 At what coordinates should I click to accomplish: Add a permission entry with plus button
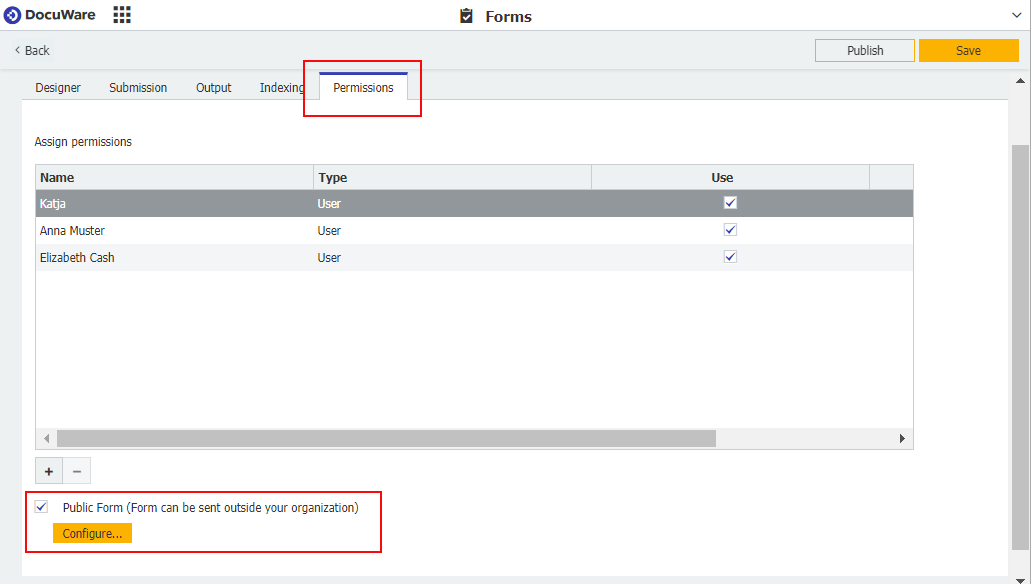(49, 471)
